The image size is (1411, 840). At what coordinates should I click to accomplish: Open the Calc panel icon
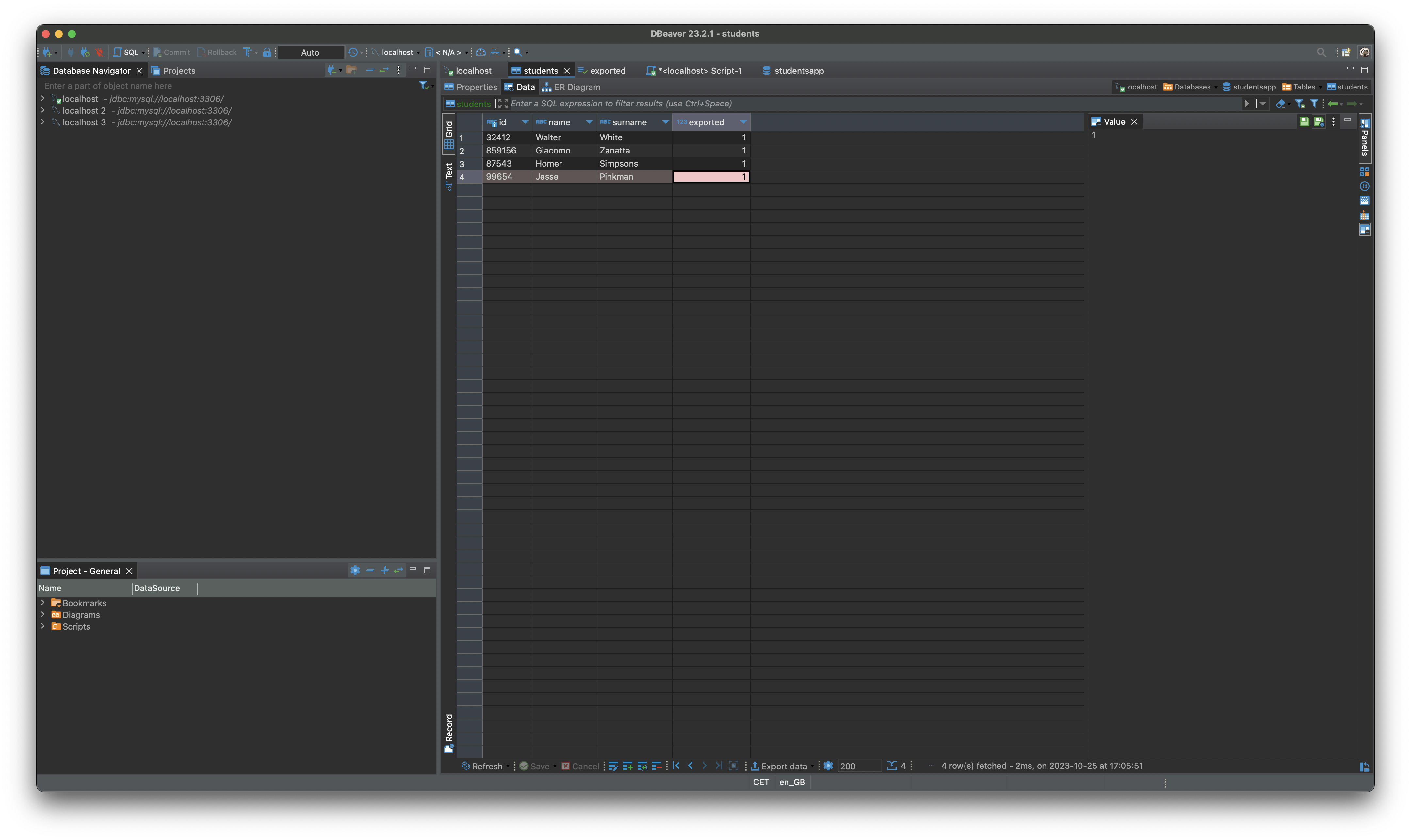pos(1365,171)
